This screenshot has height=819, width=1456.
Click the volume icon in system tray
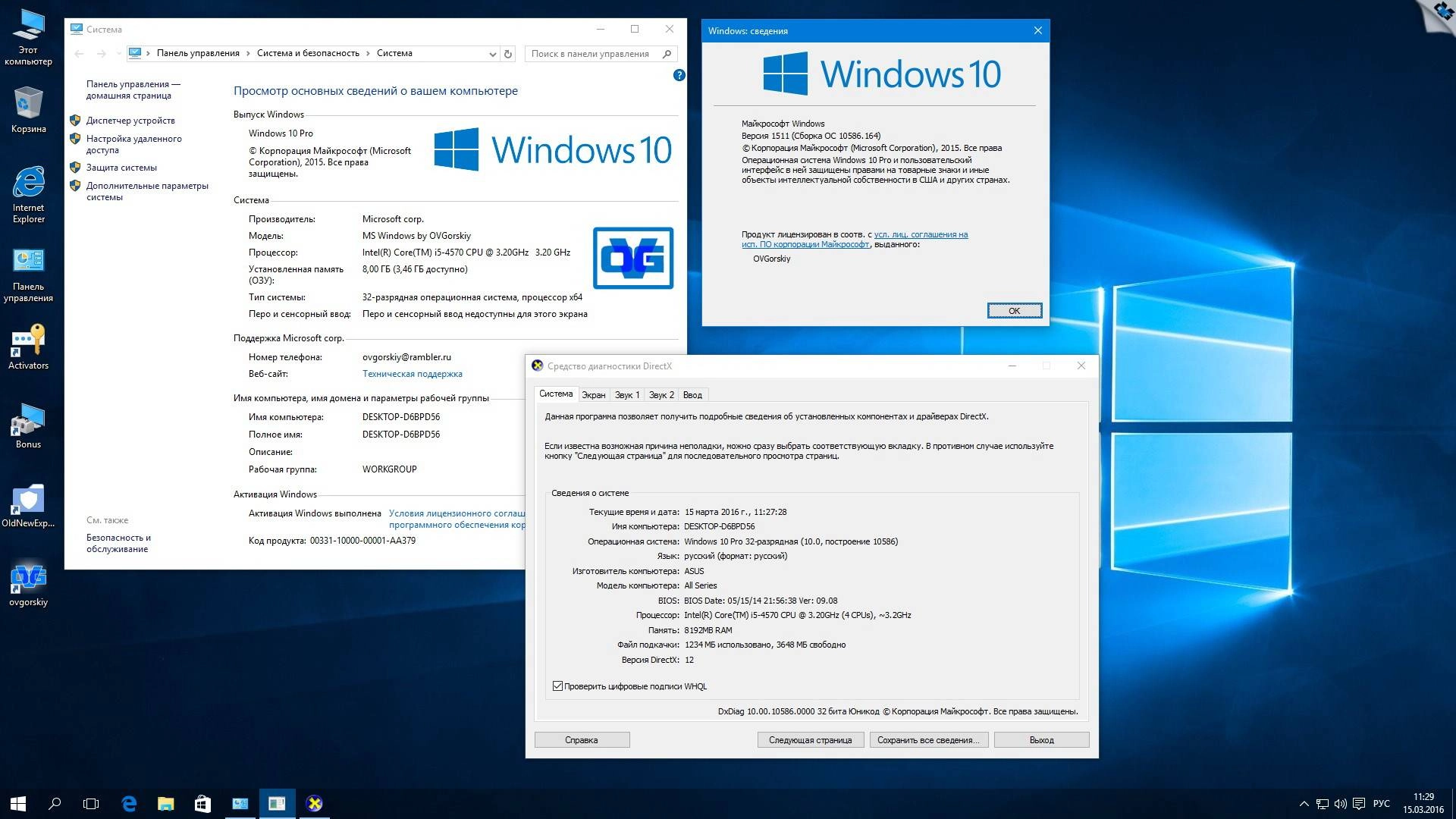coord(1342,803)
